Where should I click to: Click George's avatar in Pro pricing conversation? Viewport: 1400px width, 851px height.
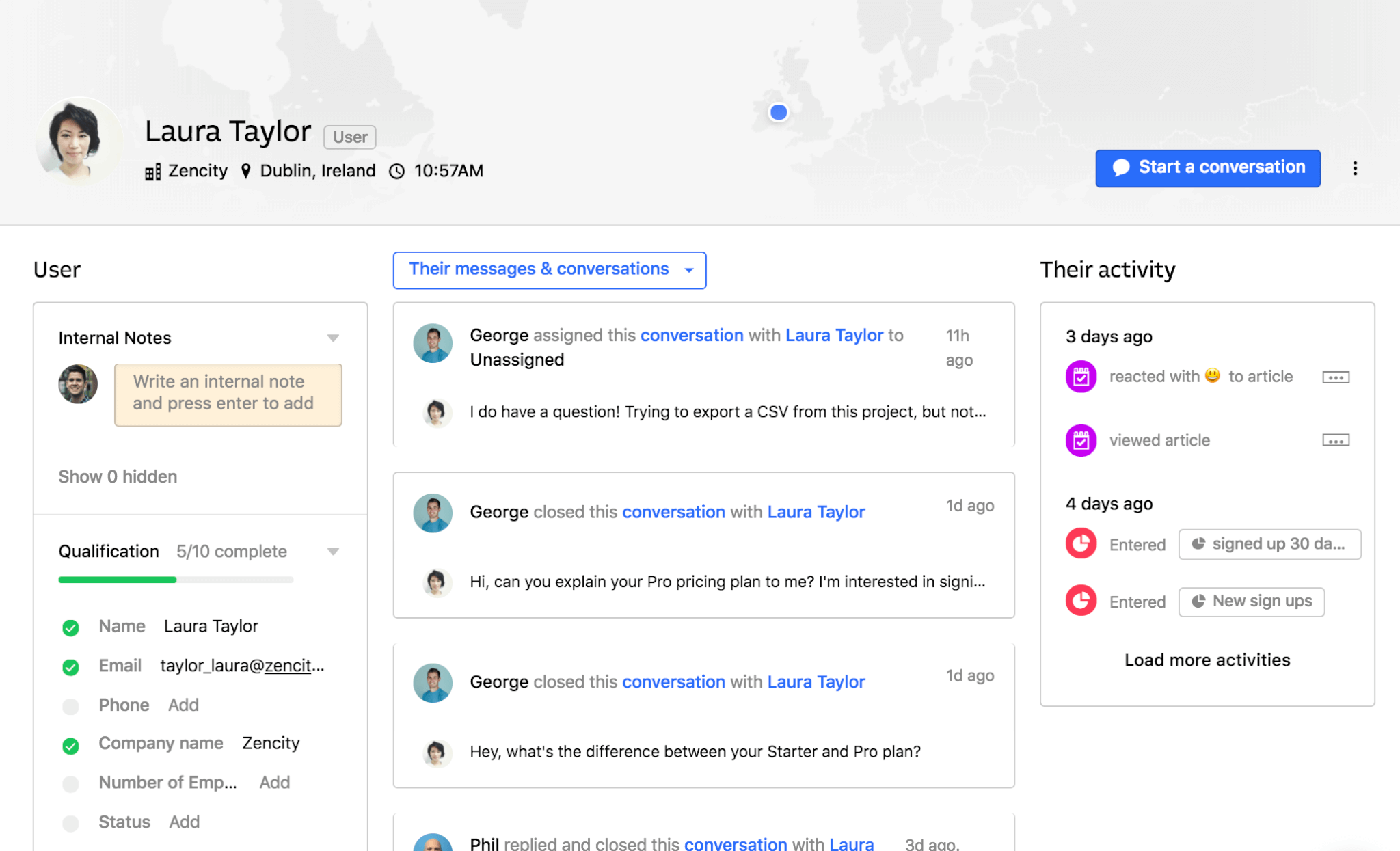433,513
